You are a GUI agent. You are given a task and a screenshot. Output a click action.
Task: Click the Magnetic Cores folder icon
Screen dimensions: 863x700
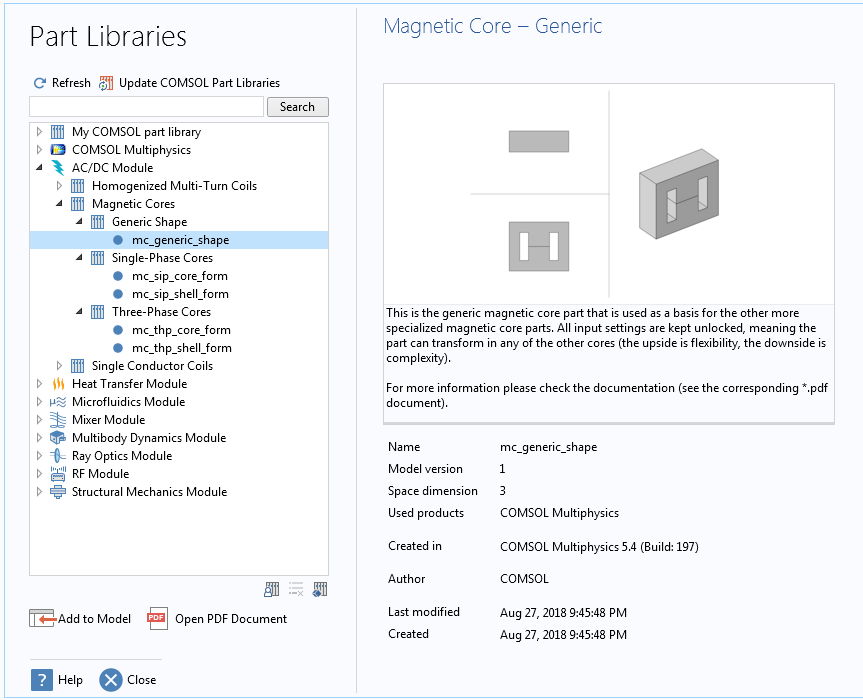coord(78,204)
